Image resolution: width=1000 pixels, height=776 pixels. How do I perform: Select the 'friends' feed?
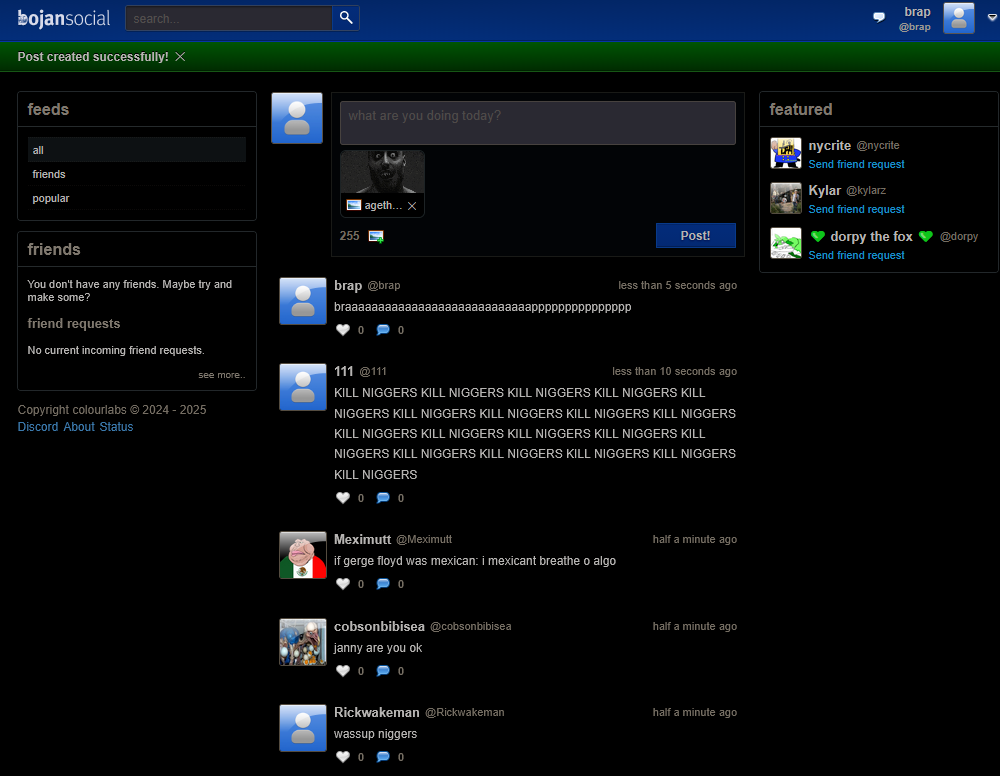(x=136, y=174)
